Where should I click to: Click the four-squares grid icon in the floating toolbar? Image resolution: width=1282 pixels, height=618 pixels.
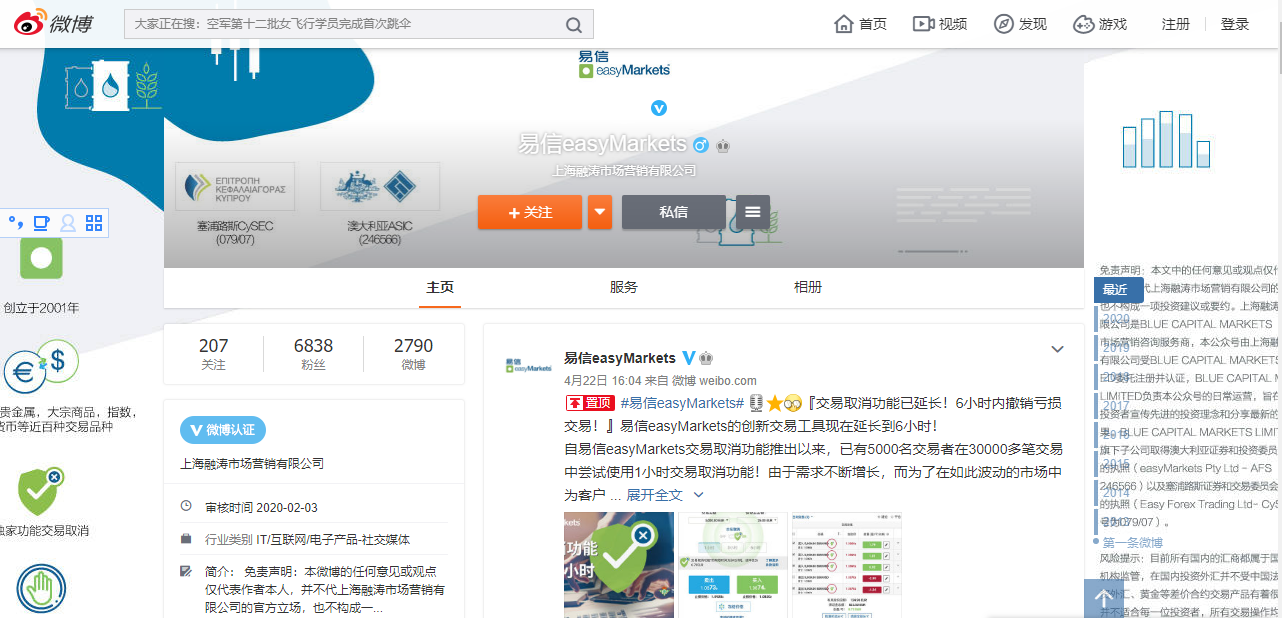(x=94, y=222)
